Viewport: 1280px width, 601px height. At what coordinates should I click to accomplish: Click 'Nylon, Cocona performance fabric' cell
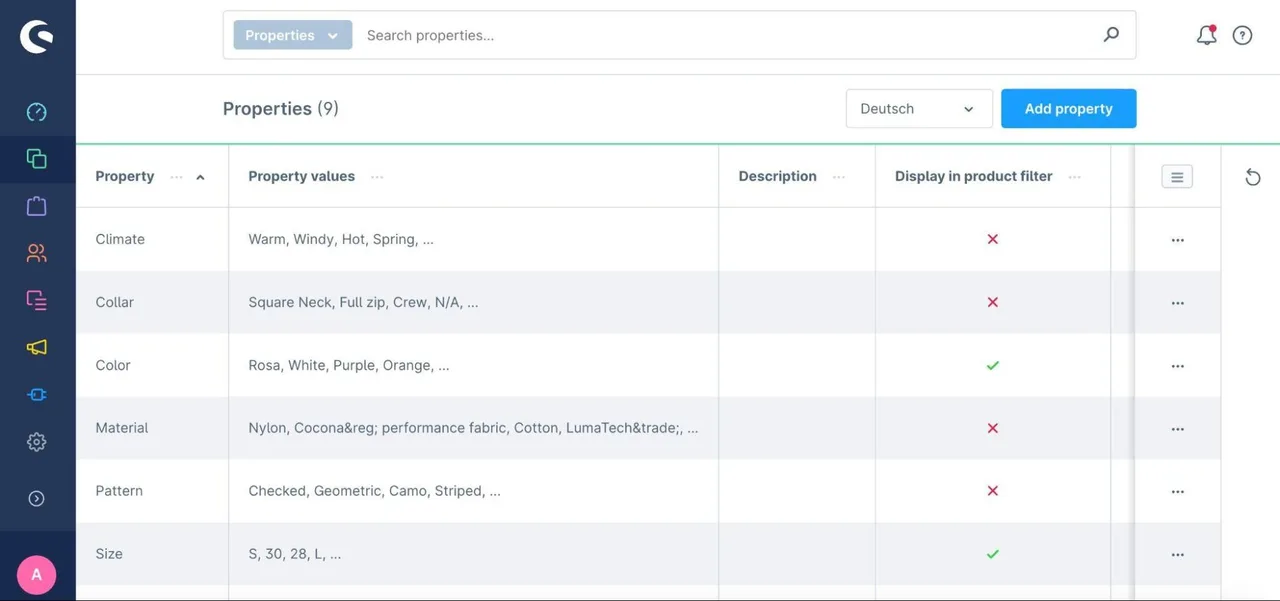(473, 428)
